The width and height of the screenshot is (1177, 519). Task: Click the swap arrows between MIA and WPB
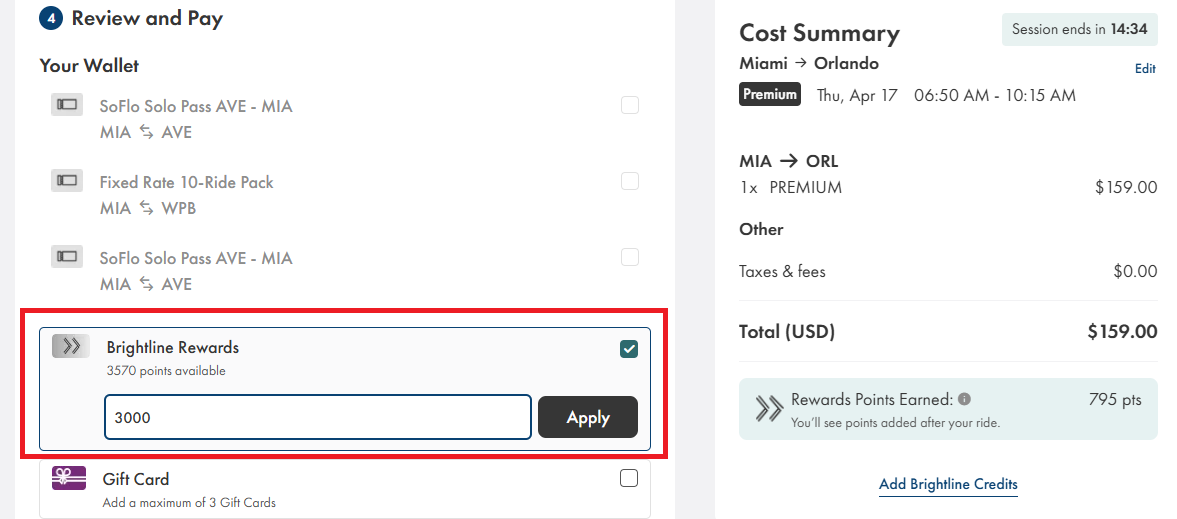146,208
